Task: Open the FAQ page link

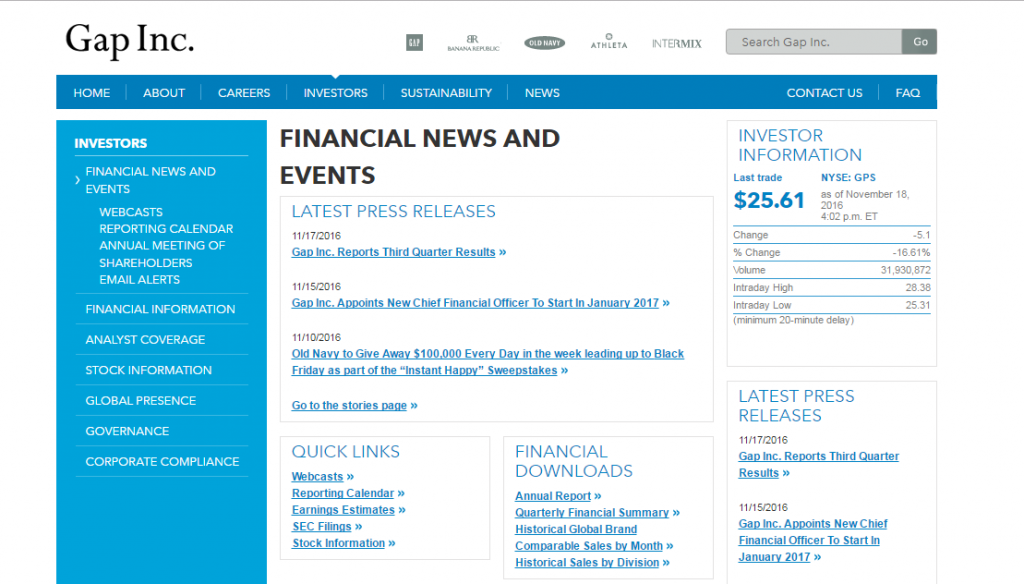Action: (907, 93)
